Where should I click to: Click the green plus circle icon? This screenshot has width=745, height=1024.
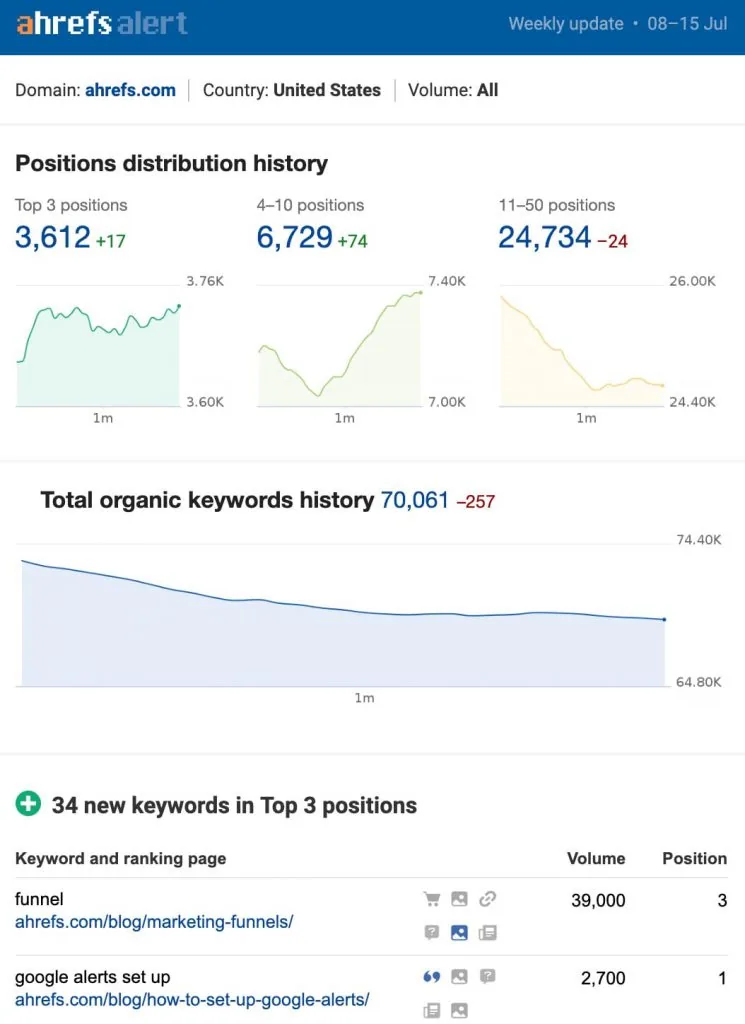[28, 804]
